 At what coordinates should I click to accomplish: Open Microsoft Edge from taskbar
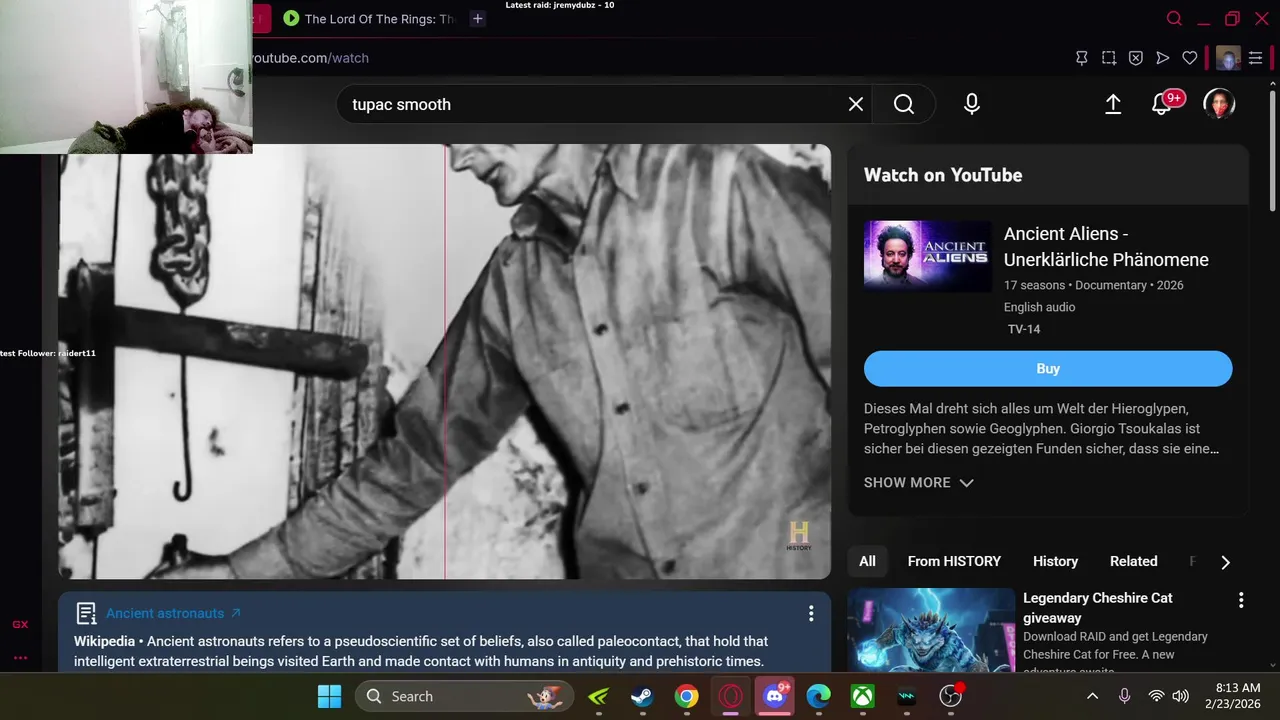coord(819,696)
